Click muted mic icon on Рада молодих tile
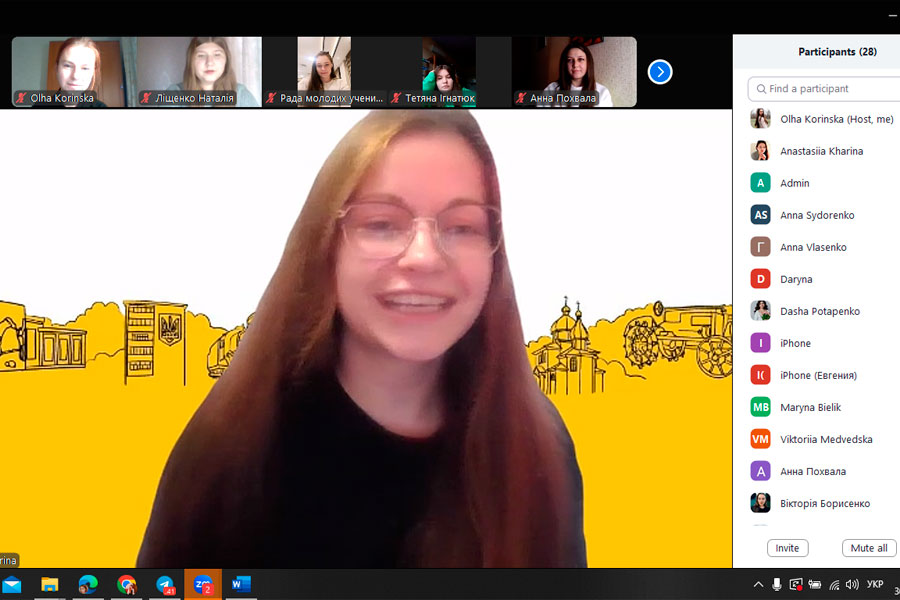 (271, 98)
